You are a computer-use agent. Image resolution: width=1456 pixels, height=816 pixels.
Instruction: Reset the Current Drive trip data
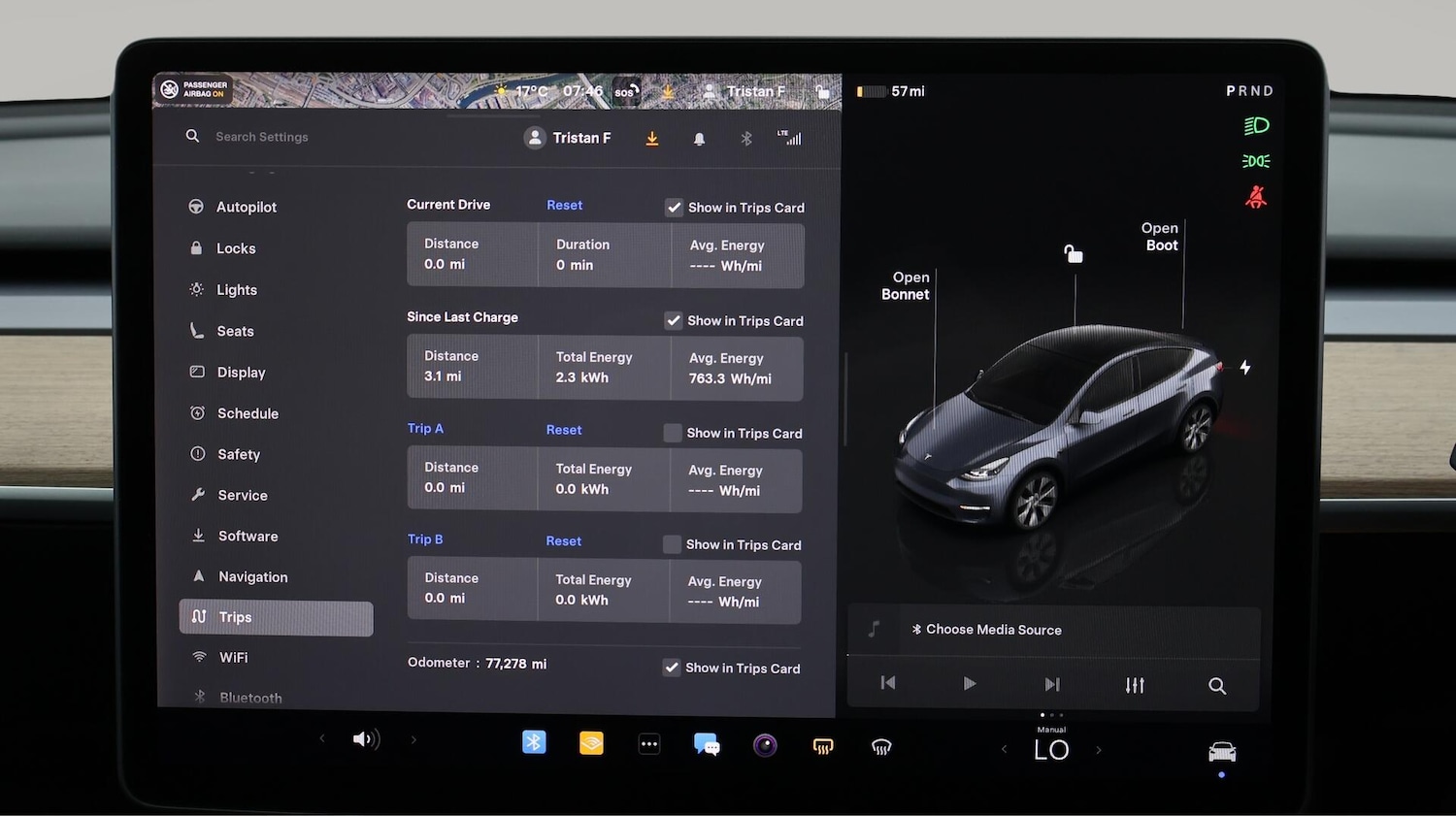[x=564, y=205]
